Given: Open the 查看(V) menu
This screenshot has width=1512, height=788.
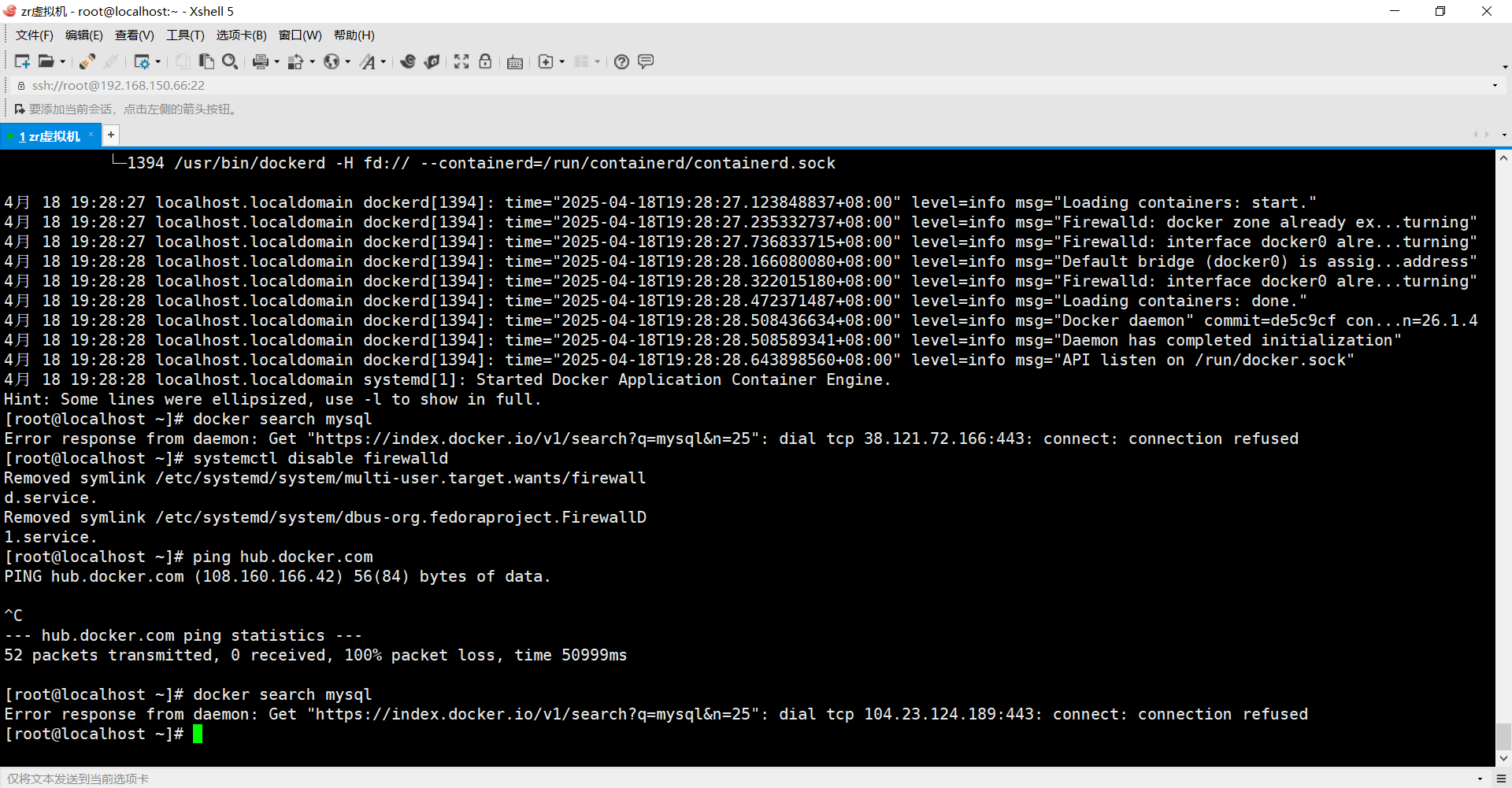Looking at the screenshot, I should [x=135, y=35].
